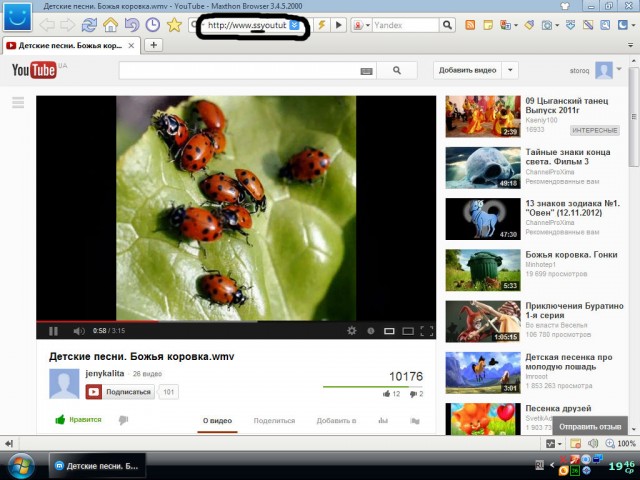Expand dropdown next to Добавить видео
The image size is (640, 480).
[510, 70]
